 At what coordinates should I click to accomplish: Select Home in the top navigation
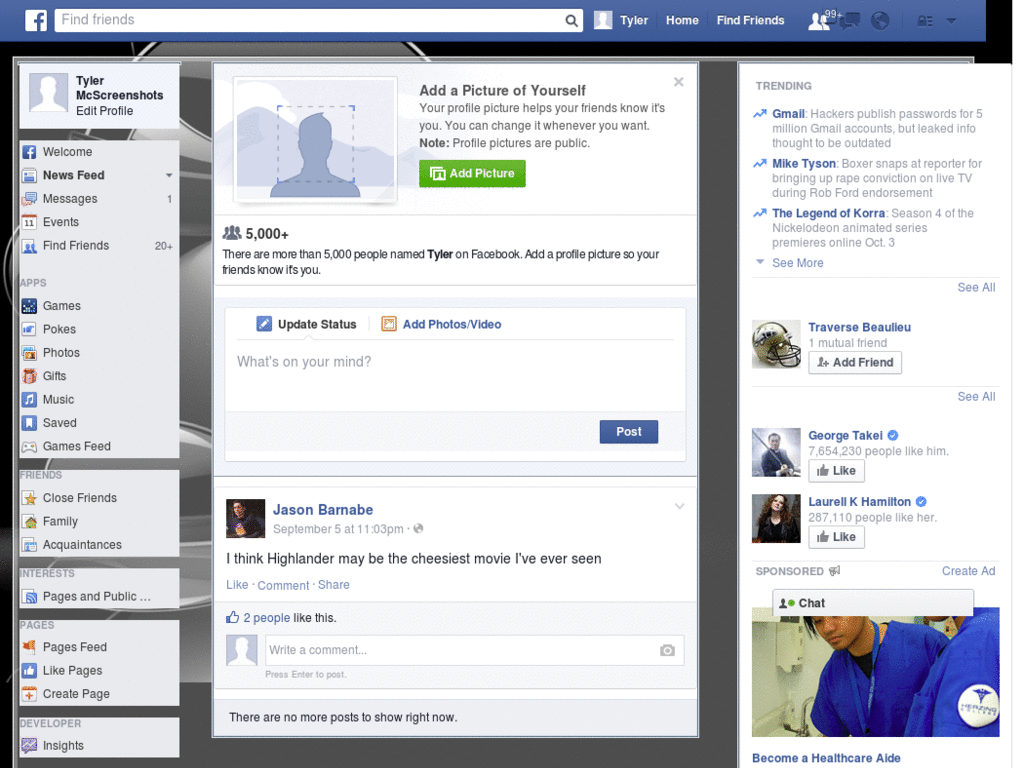click(x=682, y=20)
